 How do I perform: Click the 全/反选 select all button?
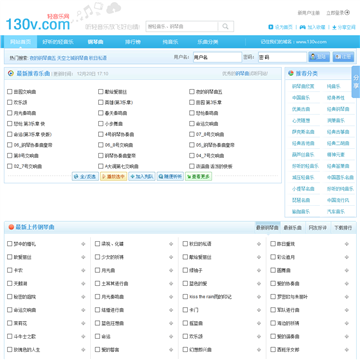[85, 177]
